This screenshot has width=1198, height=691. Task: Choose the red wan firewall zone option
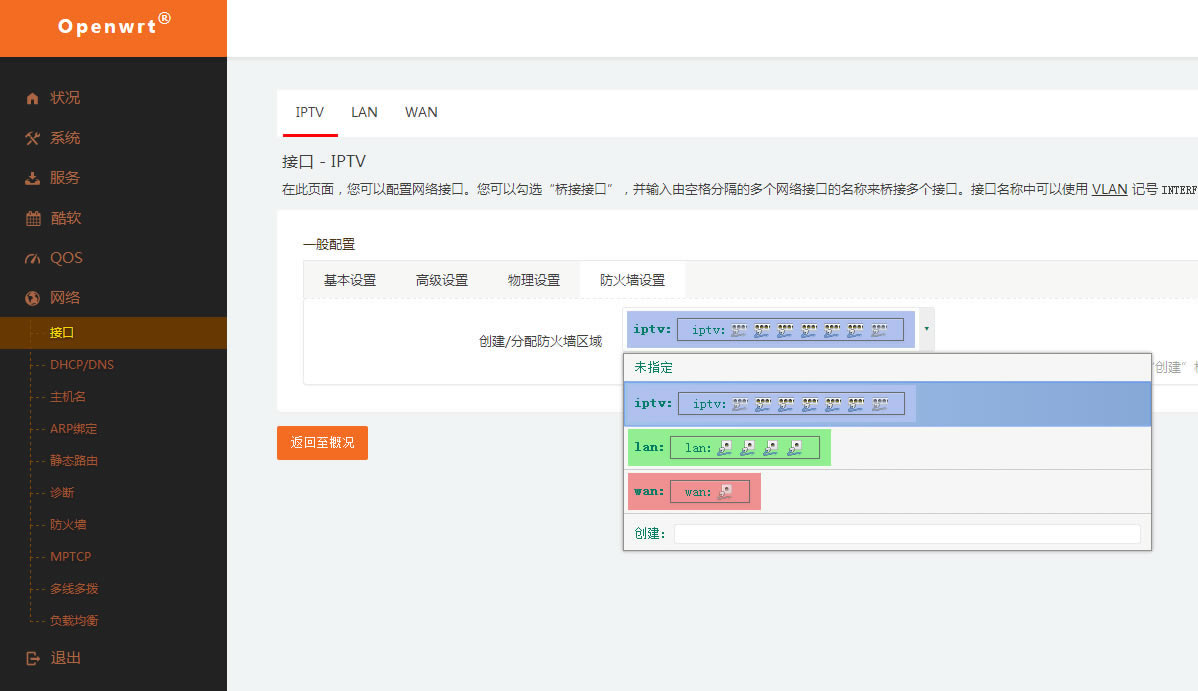pos(694,491)
